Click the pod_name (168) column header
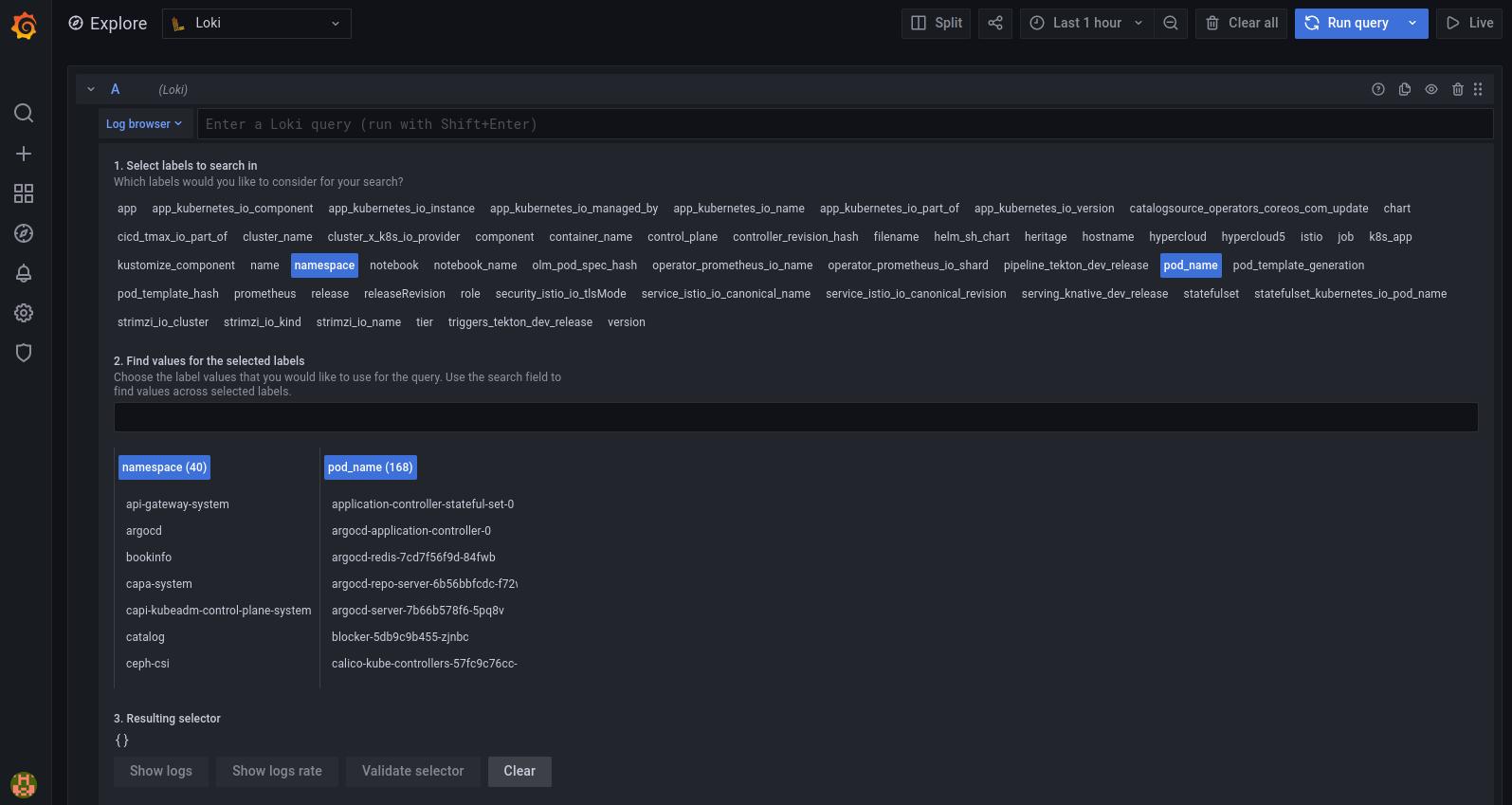 370,467
